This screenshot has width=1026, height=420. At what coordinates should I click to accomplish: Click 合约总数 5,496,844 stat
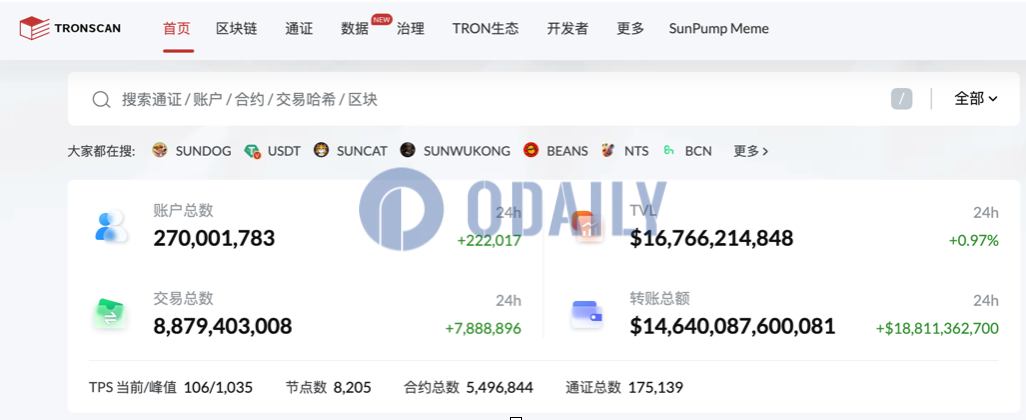pos(469,387)
